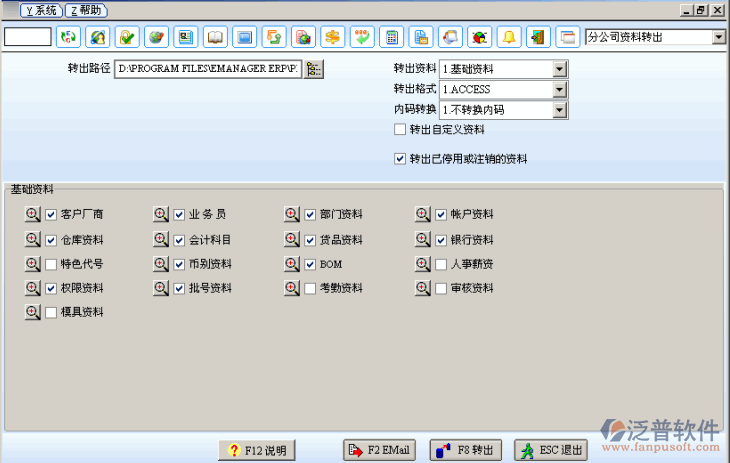The image size is (730, 463).
Task: Uncheck 转出已停用或注销的资料 checkbox
Action: tap(400, 159)
